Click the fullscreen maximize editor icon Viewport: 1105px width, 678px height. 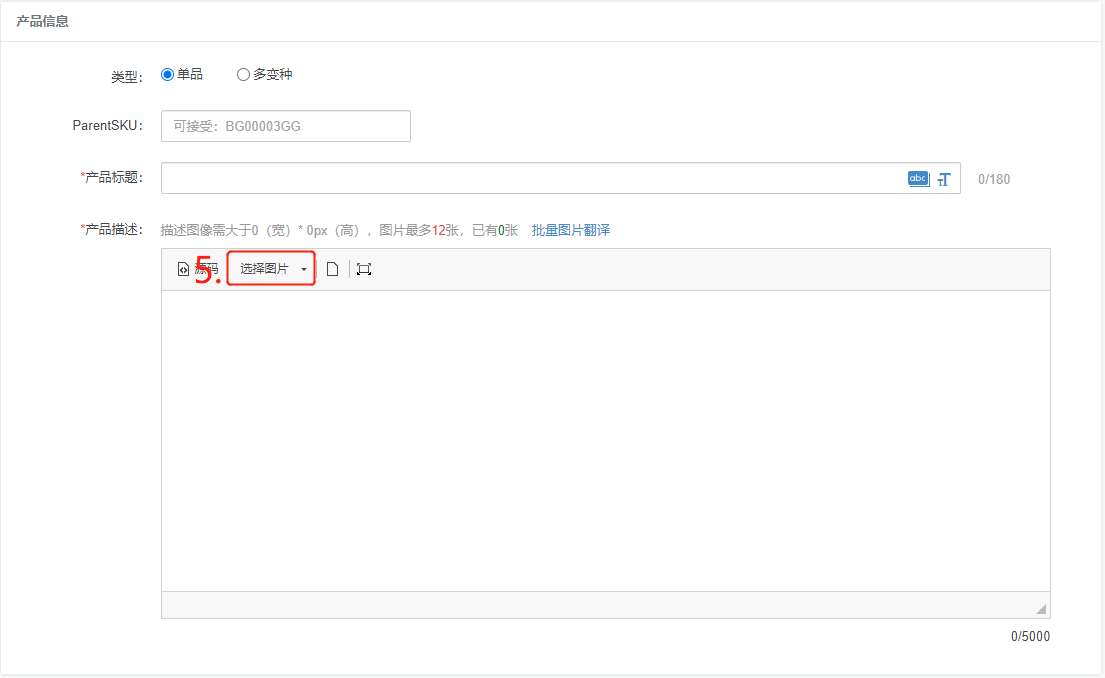pos(364,269)
